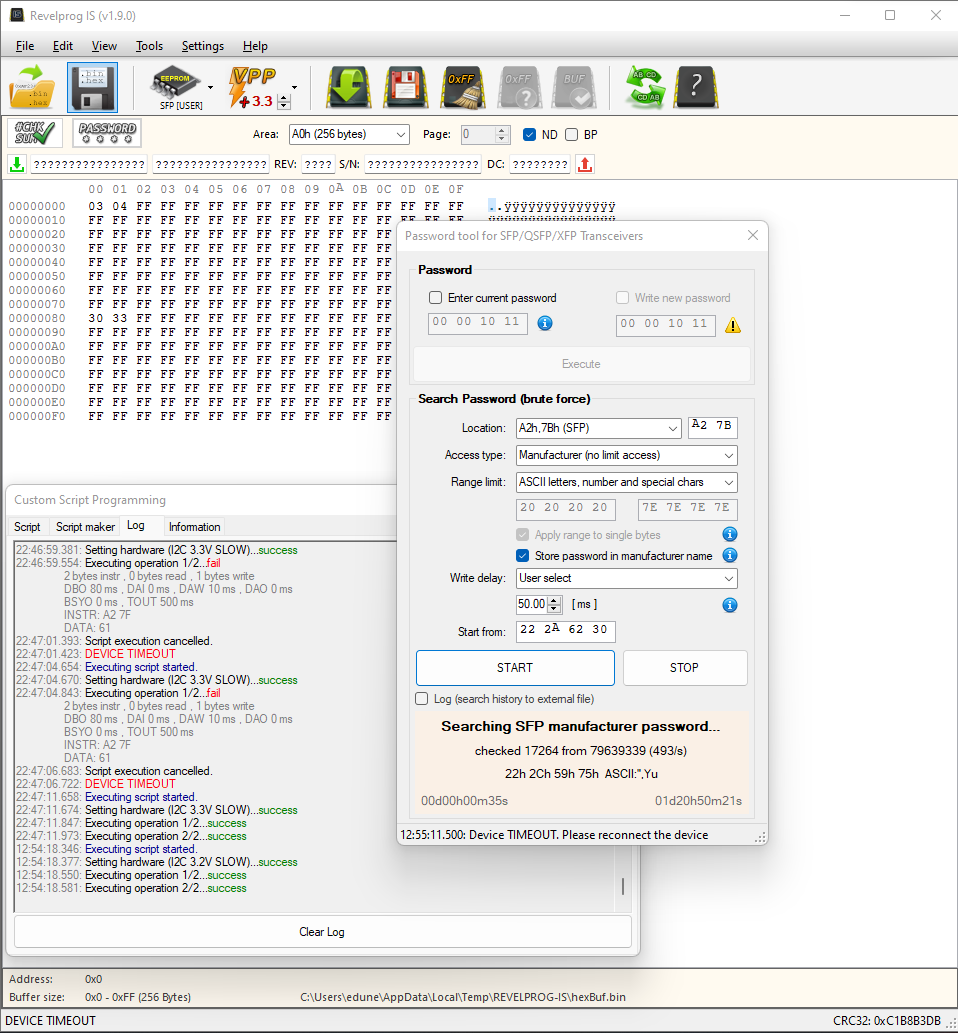
Task: Select the Log tab
Action: pyautogui.click(x=136, y=526)
